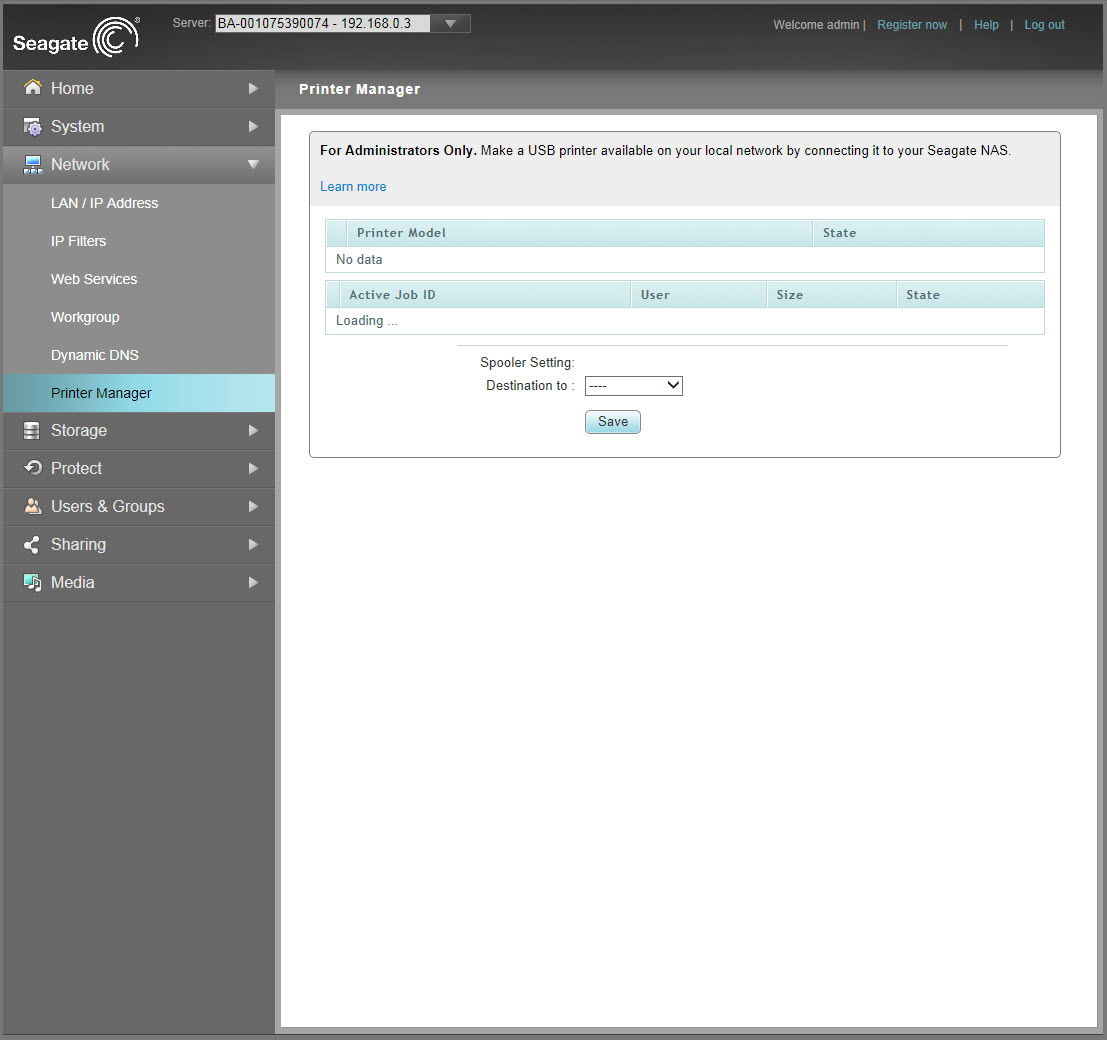Click the Seagate logo

click(76, 37)
